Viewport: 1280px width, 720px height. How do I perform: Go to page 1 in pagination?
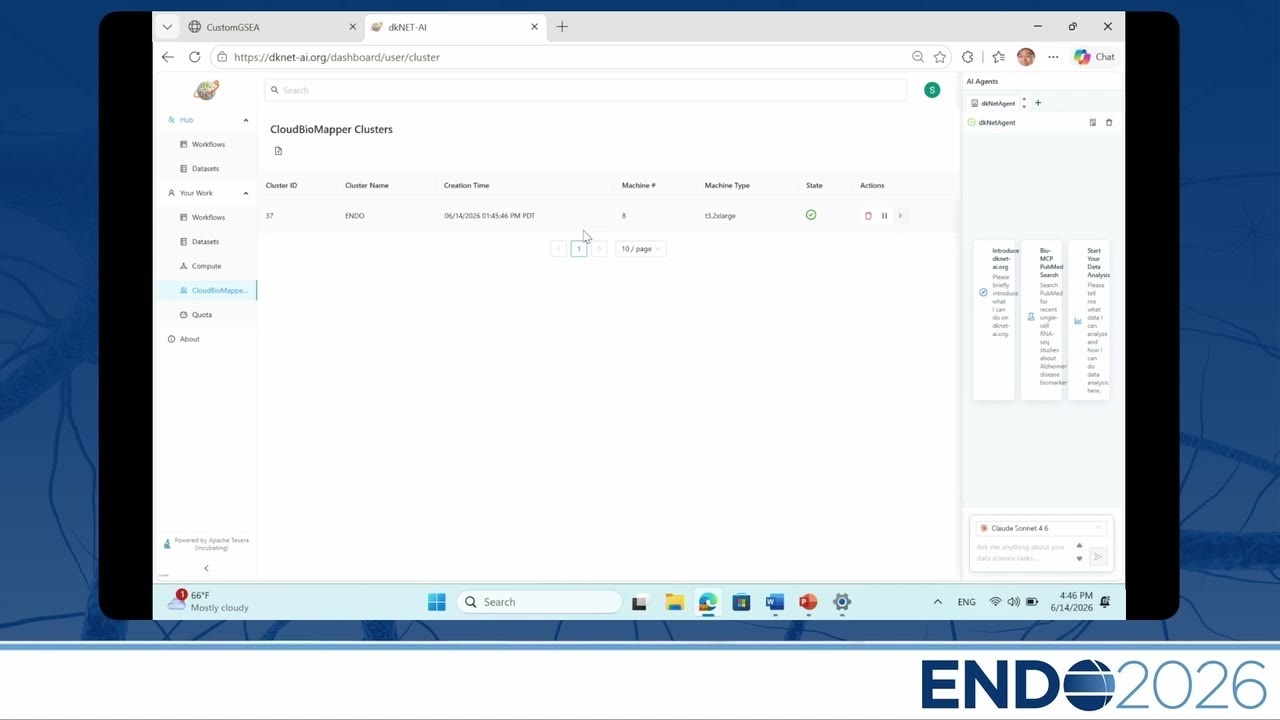click(x=579, y=249)
